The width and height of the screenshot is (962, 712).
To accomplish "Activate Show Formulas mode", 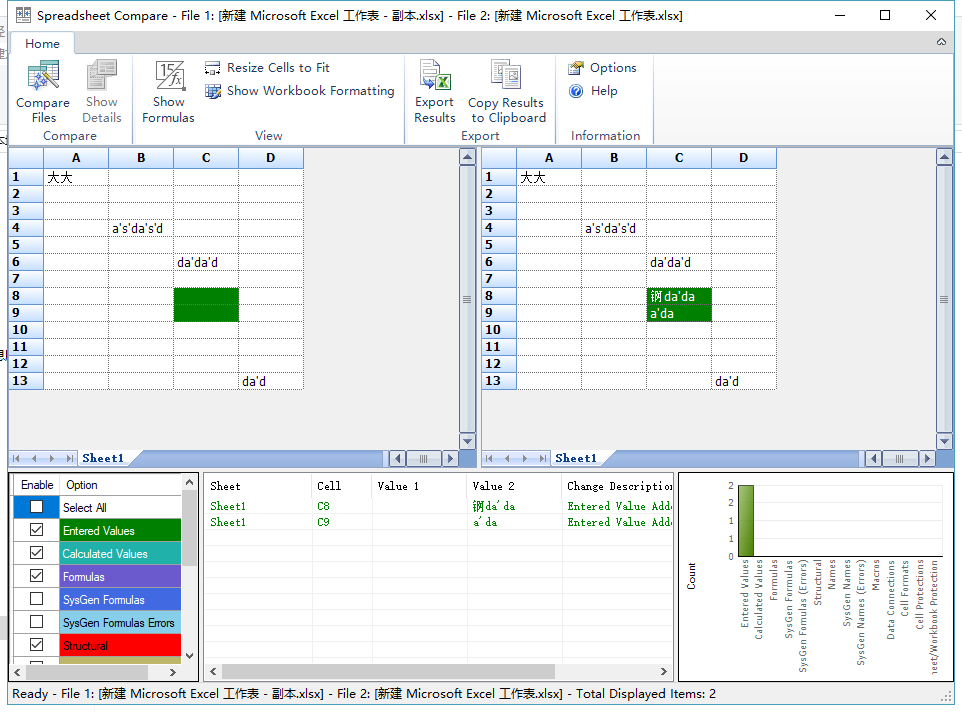I will pos(168,90).
